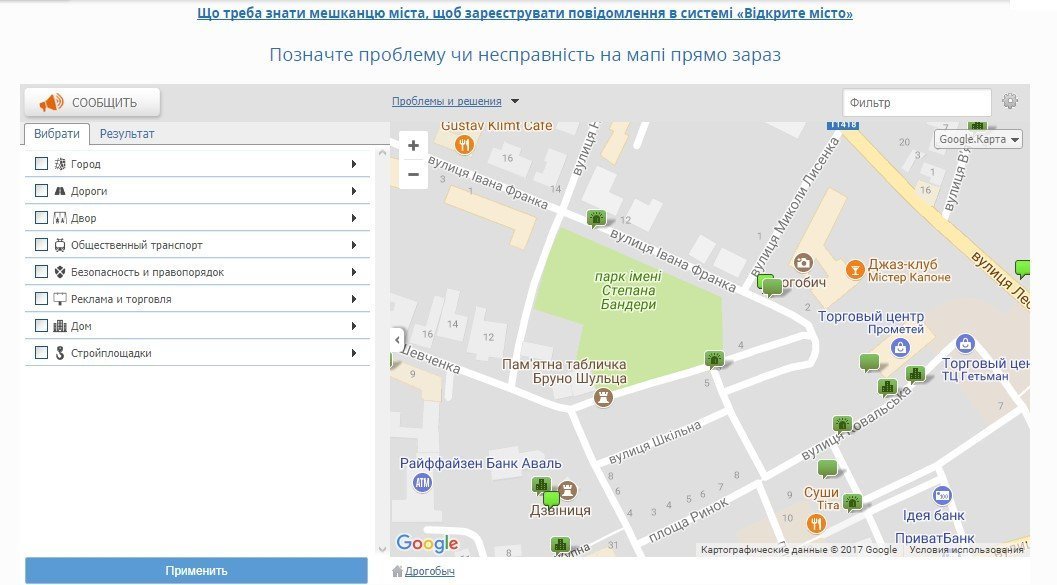Check the Стройплощадки checkbox
1057x585 pixels.
coord(40,352)
